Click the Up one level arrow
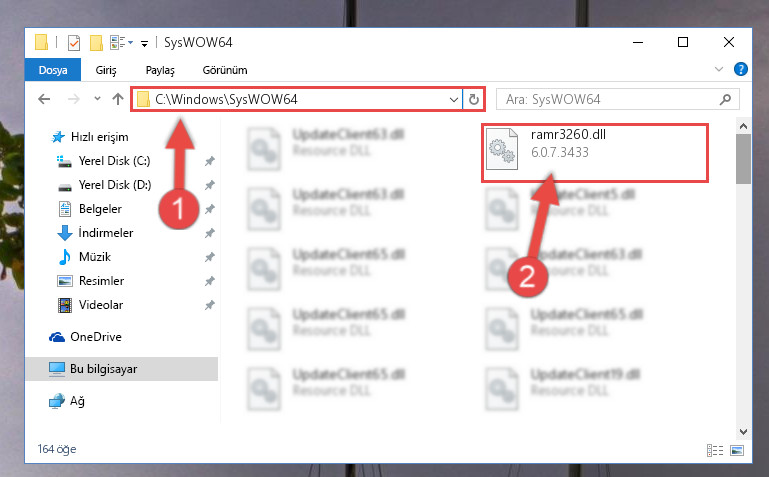The image size is (769, 477). click(x=118, y=100)
